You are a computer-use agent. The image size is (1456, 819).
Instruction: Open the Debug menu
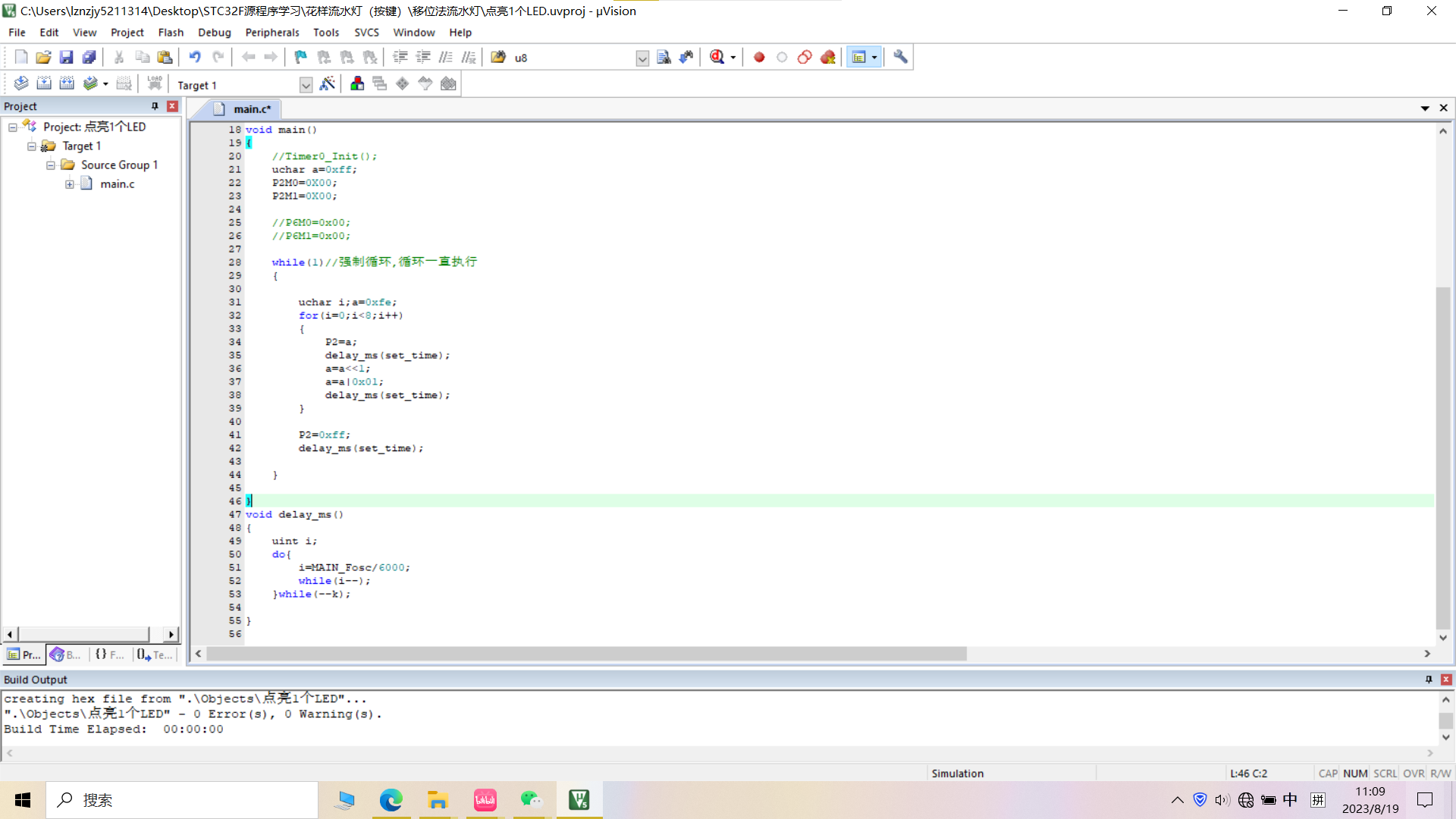[215, 33]
